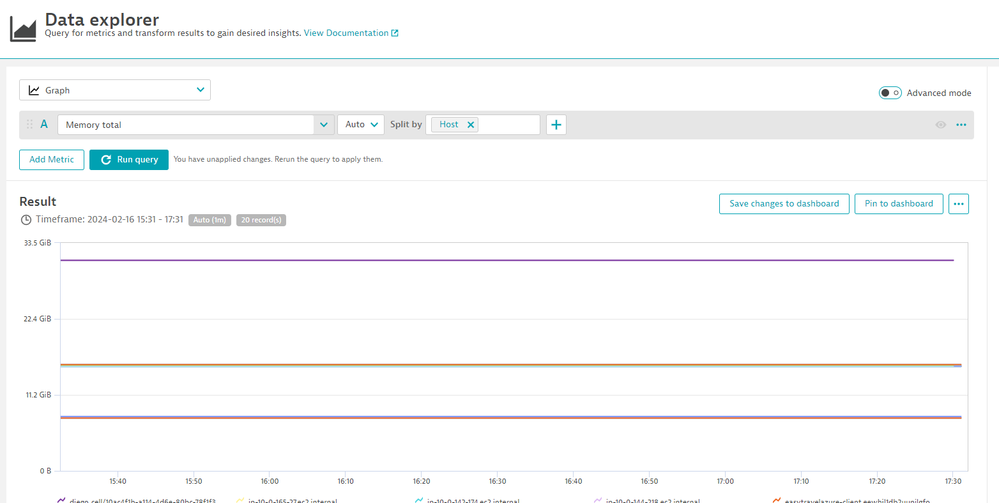
Task: Click the external link icon after View Documentation
Action: (x=395, y=33)
